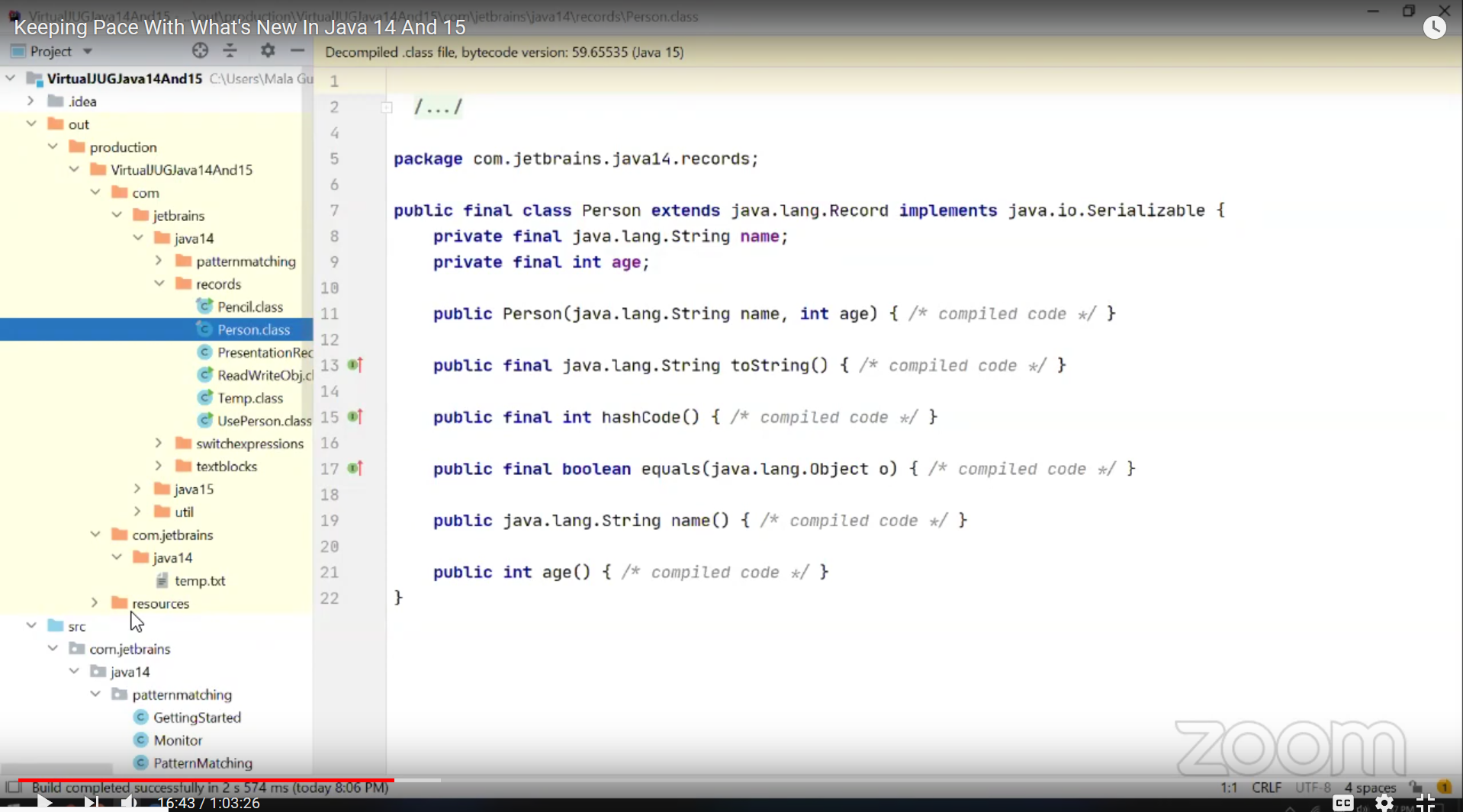Collapse the records folder
This screenshot has width=1463, height=812.
158,284
